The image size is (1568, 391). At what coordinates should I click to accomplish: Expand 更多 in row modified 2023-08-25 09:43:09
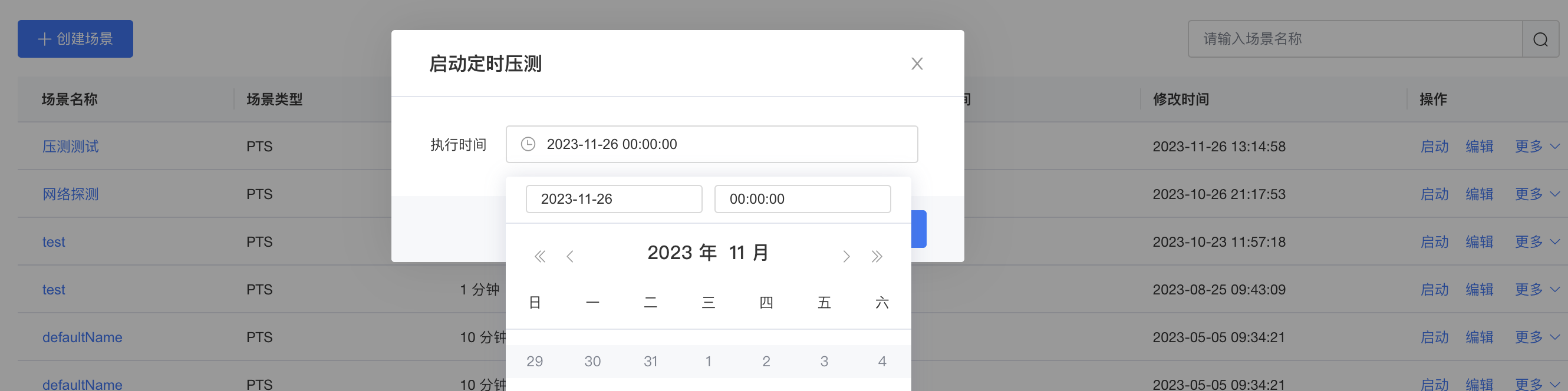pyautogui.click(x=1537, y=290)
